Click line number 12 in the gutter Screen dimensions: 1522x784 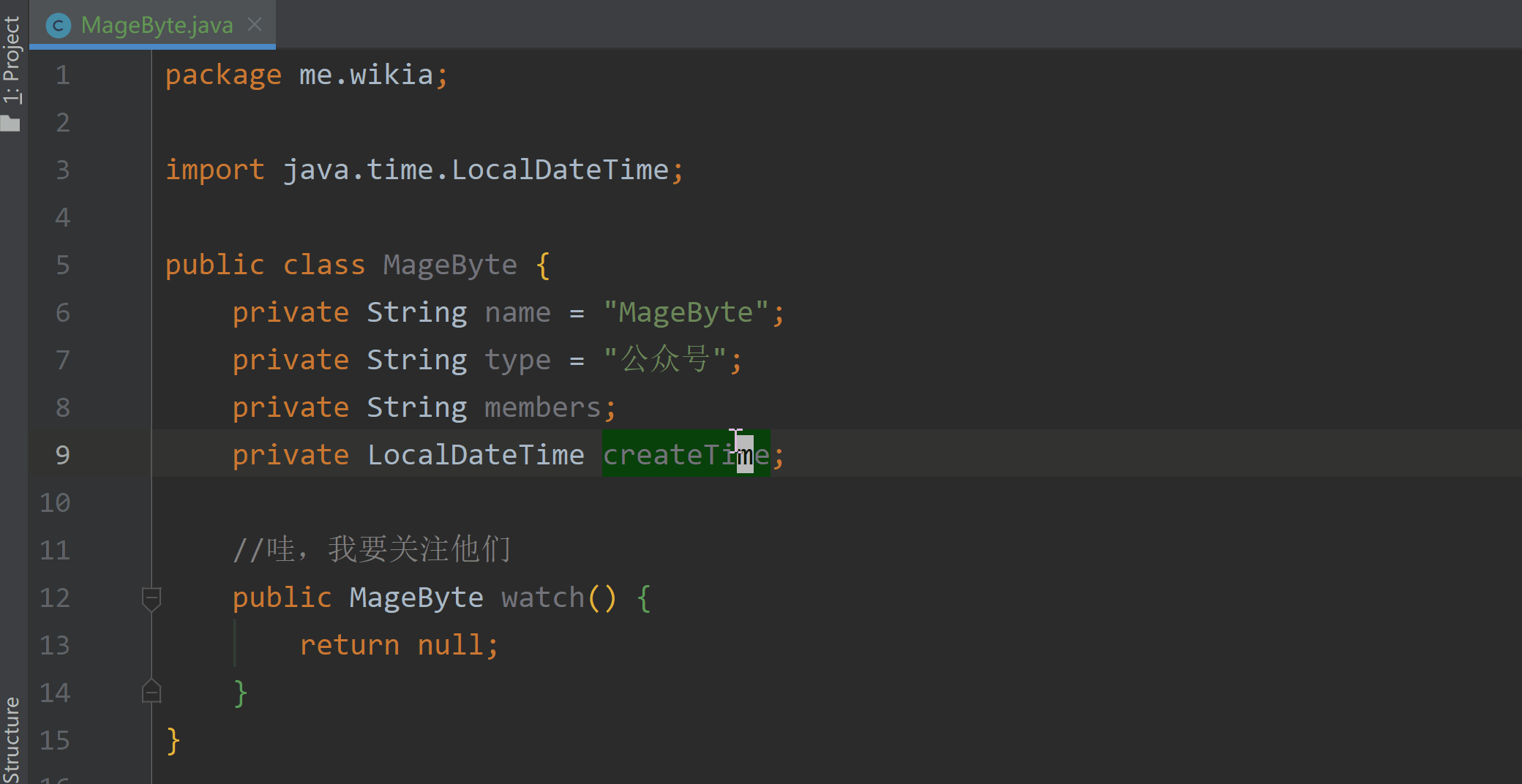pos(53,598)
